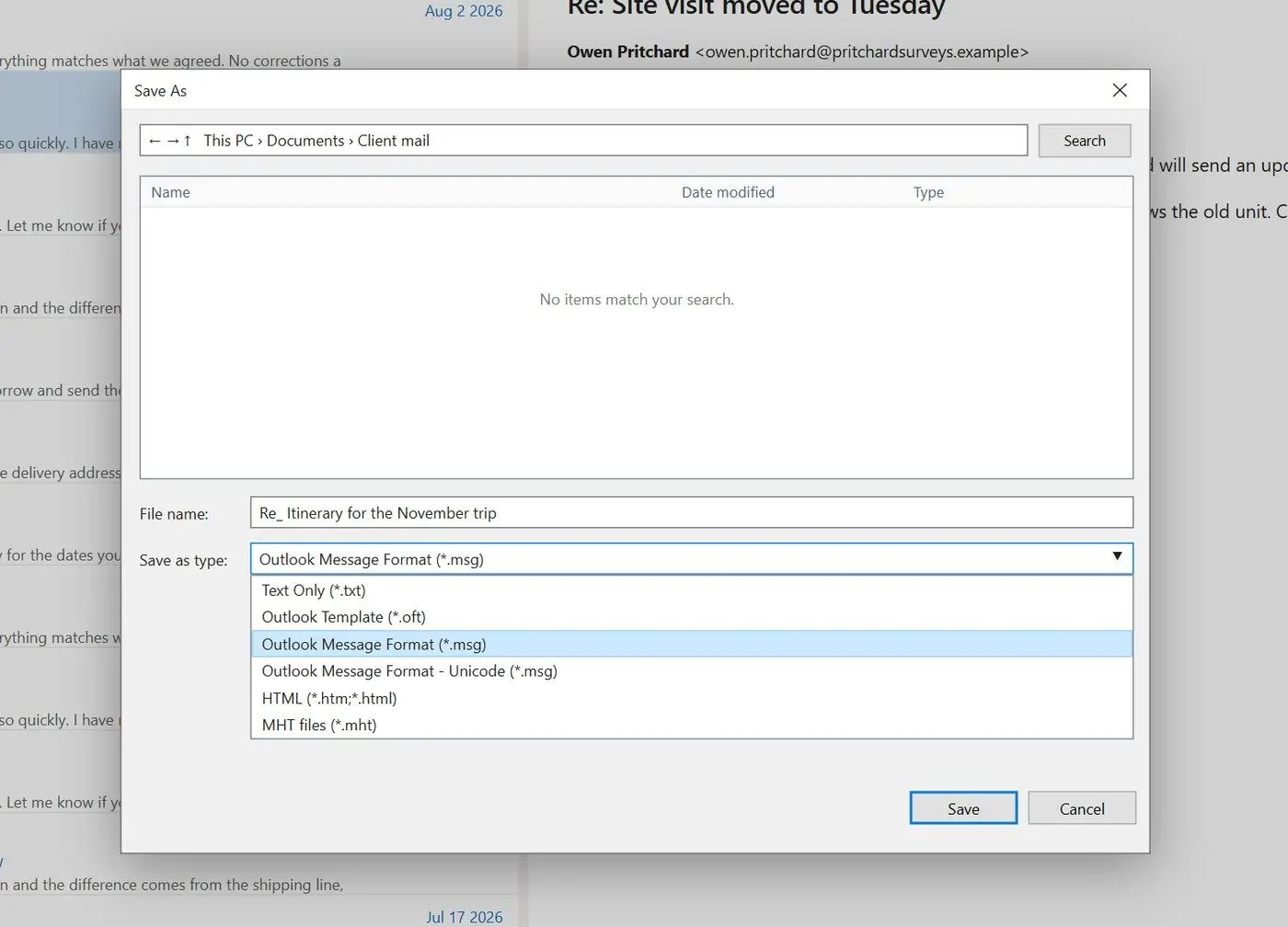
Task: Click Client mail in the breadcrumb path
Action: (394, 141)
